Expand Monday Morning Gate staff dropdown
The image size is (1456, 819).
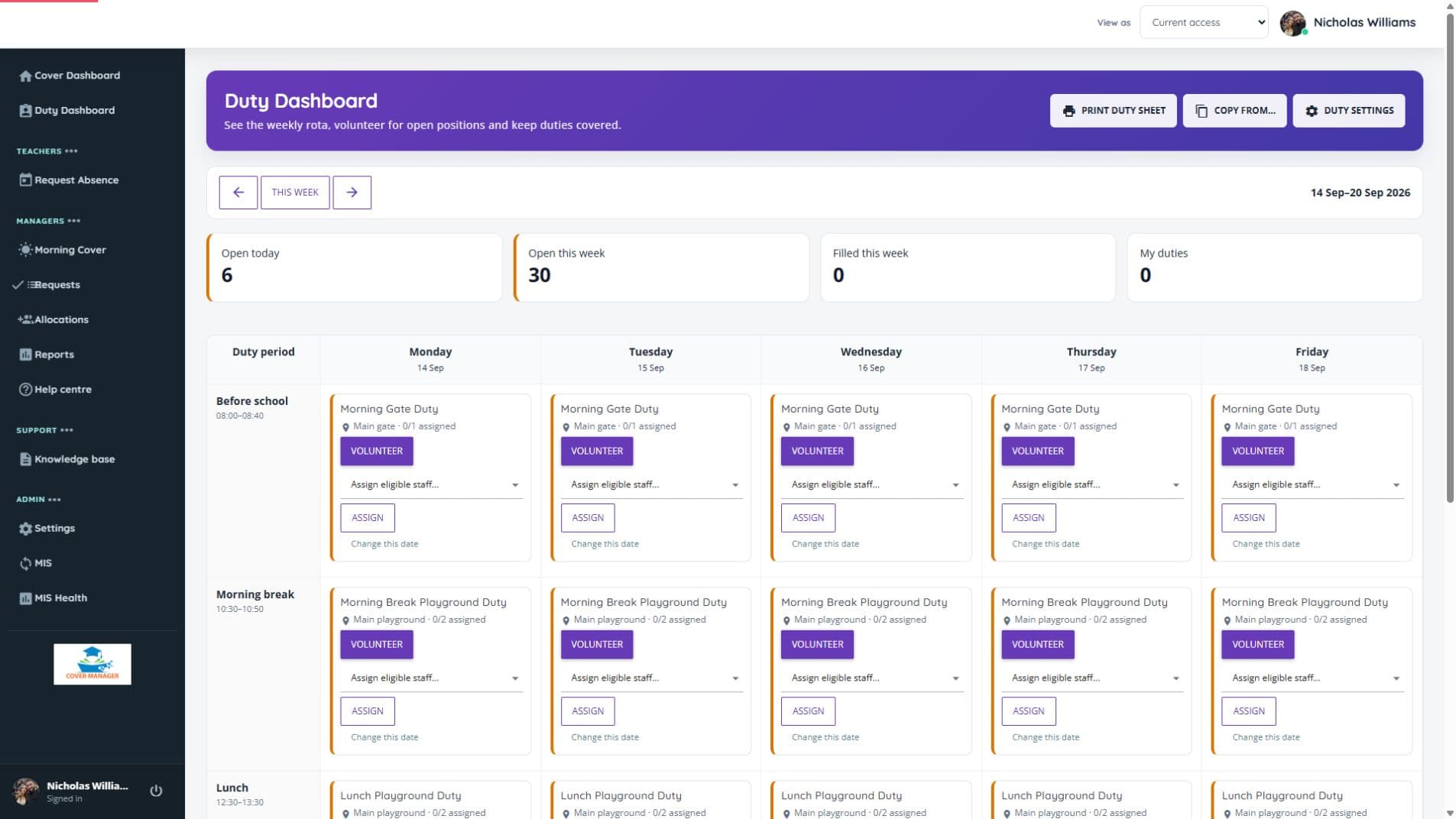click(x=431, y=484)
